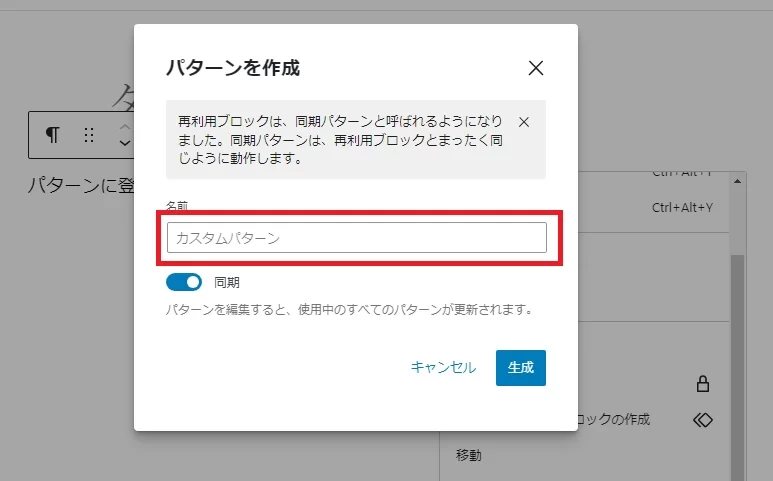Screen dimensions: 773x481
Task: Select the 移動 menu item
Action: coord(468,455)
